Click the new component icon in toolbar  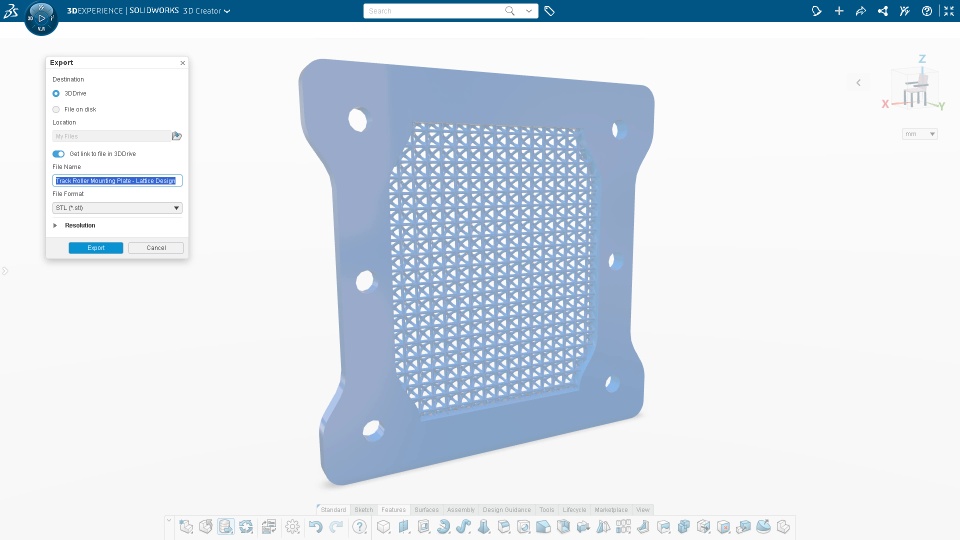(186, 527)
